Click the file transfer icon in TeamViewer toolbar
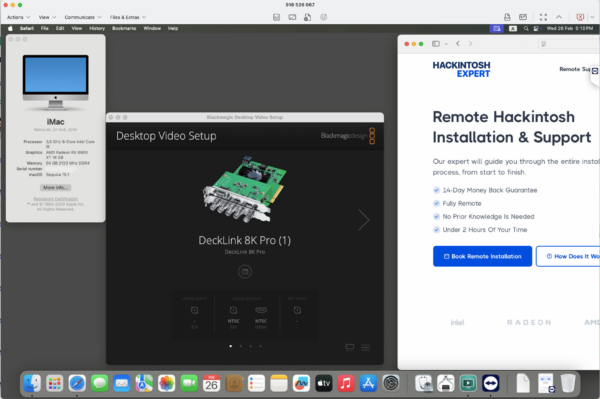This screenshot has width=600, height=399. [308, 17]
